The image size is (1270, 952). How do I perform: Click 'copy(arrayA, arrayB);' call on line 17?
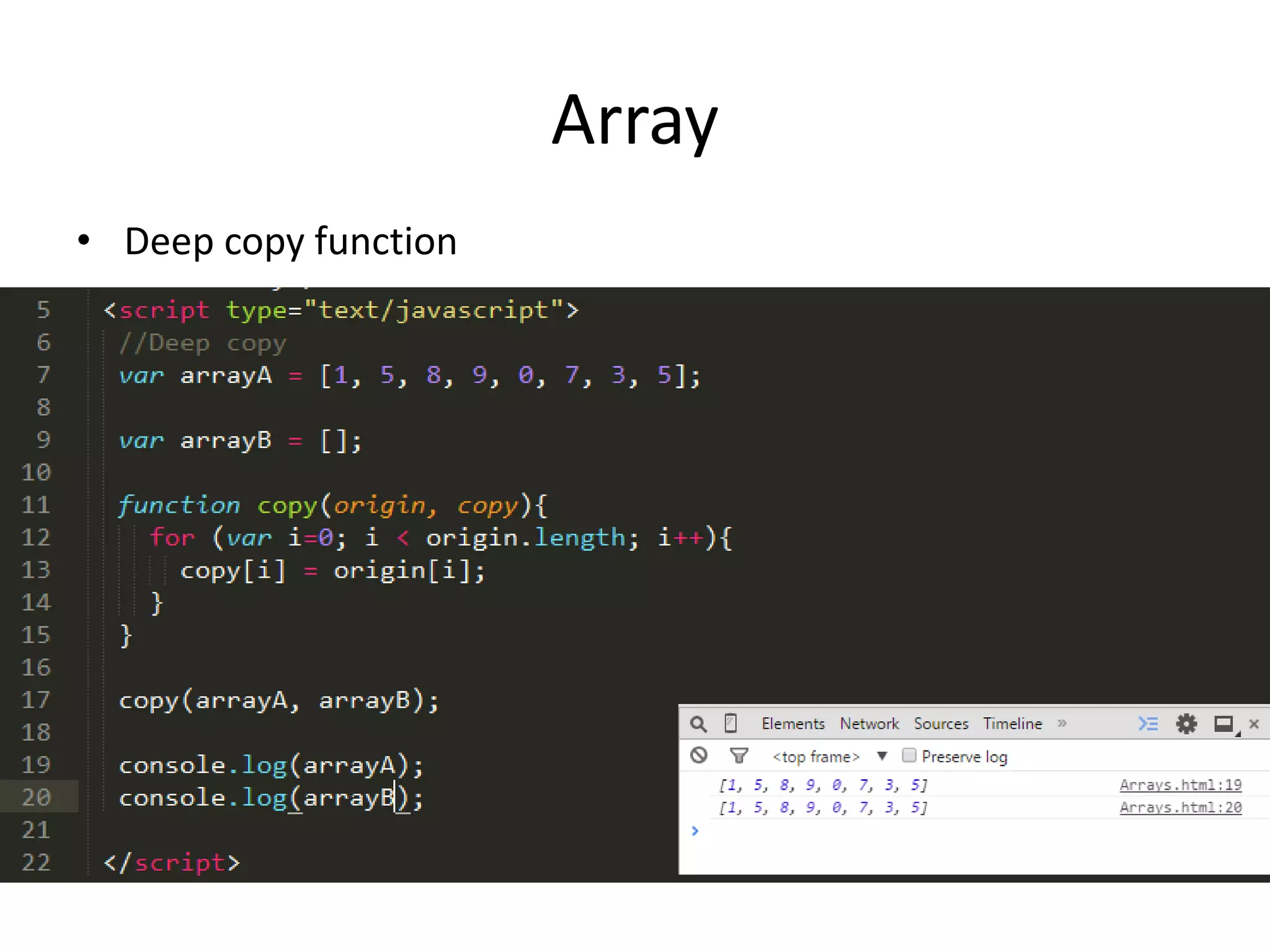click(x=279, y=701)
